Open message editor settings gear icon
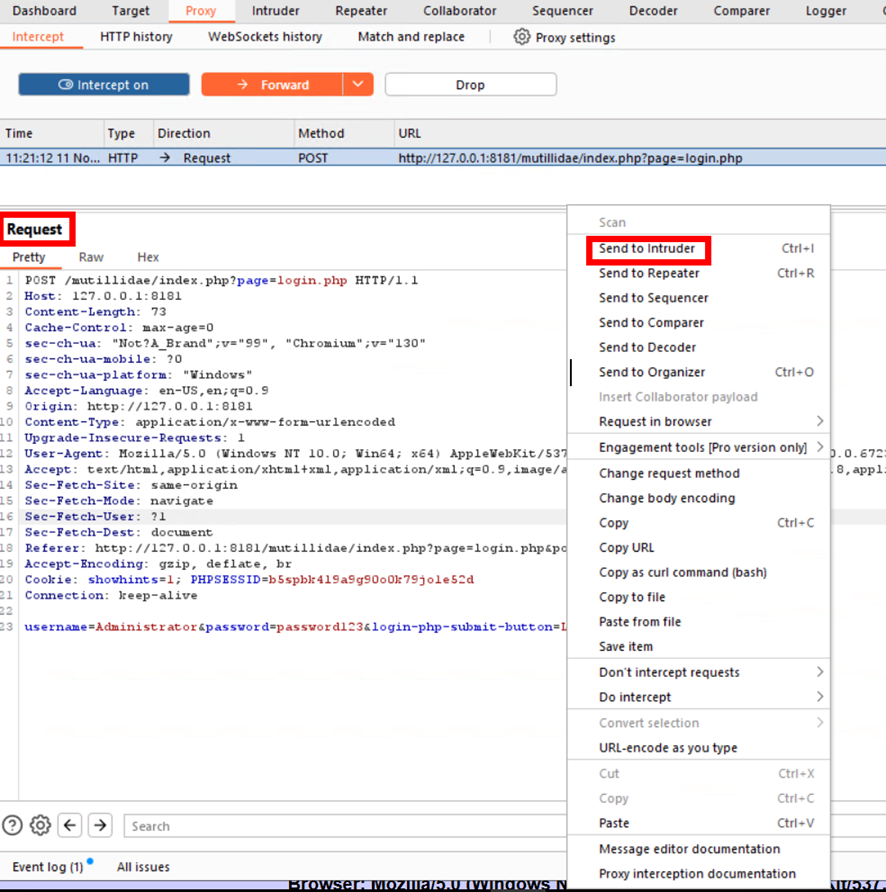886x892 pixels. 40,825
